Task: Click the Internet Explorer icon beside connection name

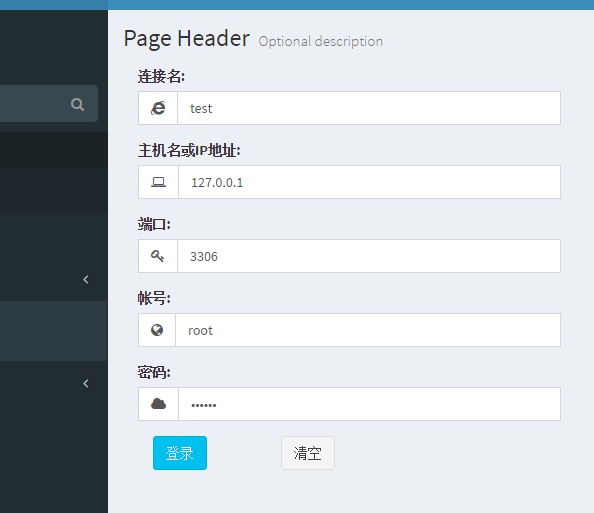Action: 158,108
